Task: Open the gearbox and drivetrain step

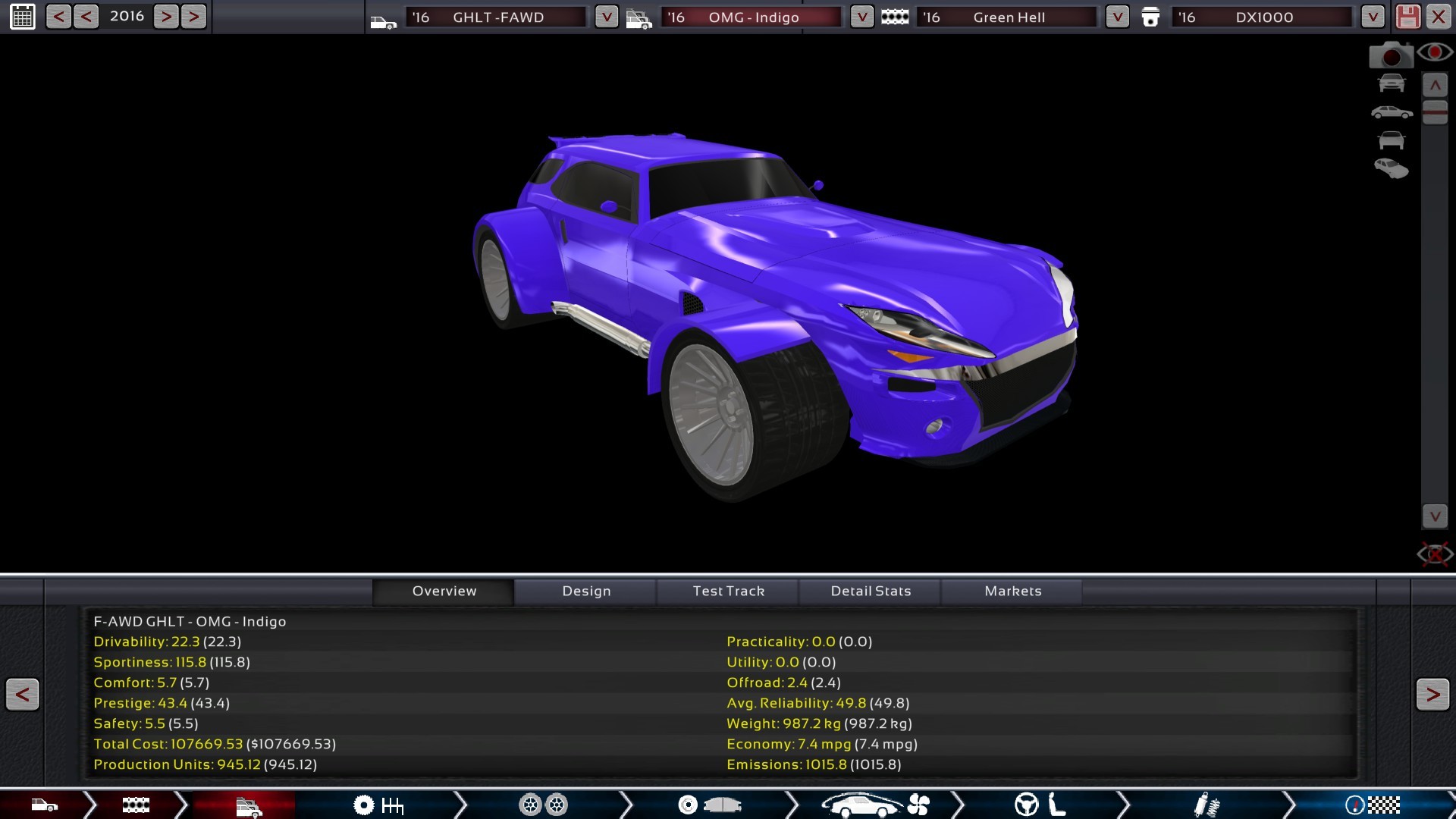Action: [x=378, y=805]
